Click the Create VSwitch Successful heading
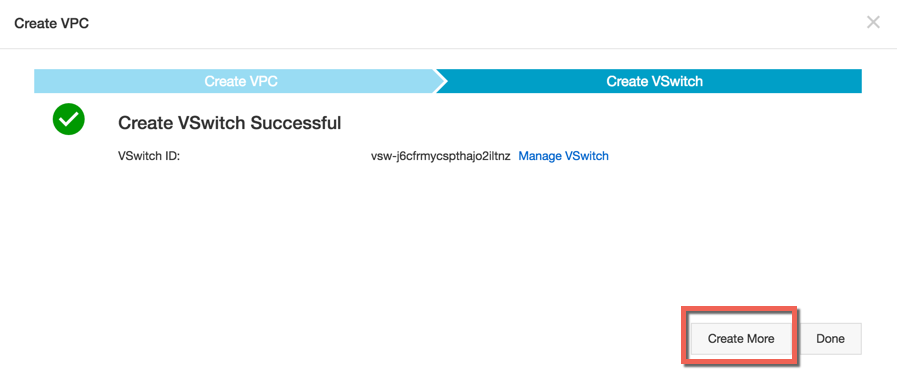 (x=229, y=122)
